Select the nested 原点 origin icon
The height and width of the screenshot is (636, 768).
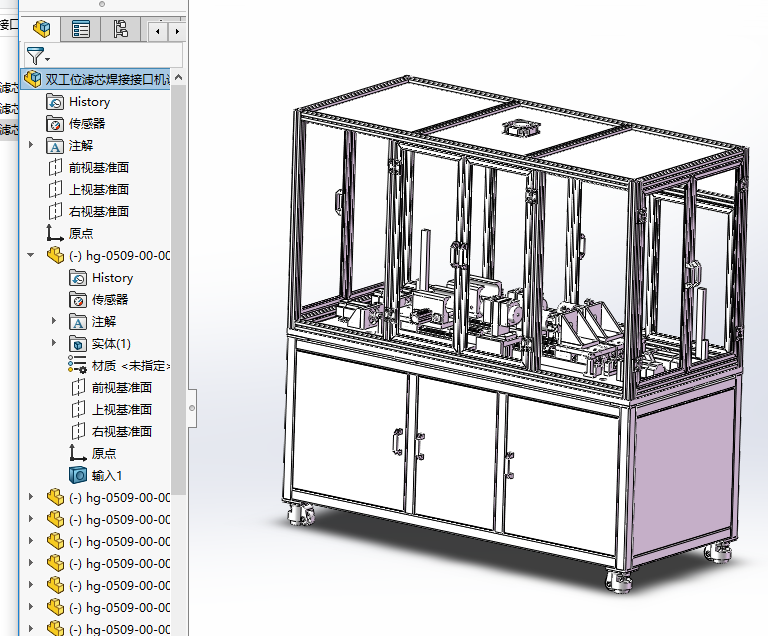(x=78, y=453)
